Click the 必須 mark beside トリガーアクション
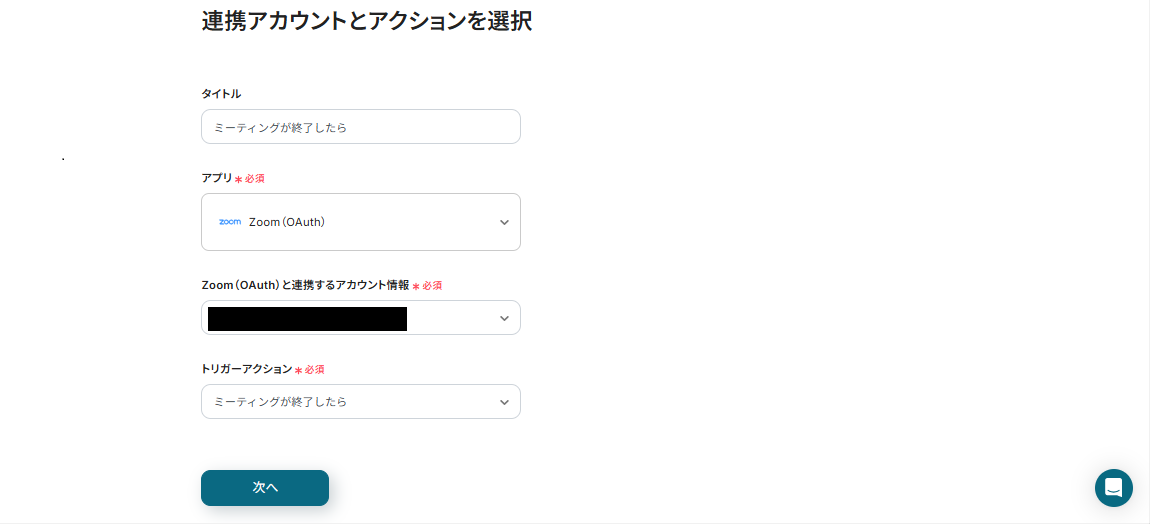The width and height of the screenshot is (1150, 524). (314, 370)
